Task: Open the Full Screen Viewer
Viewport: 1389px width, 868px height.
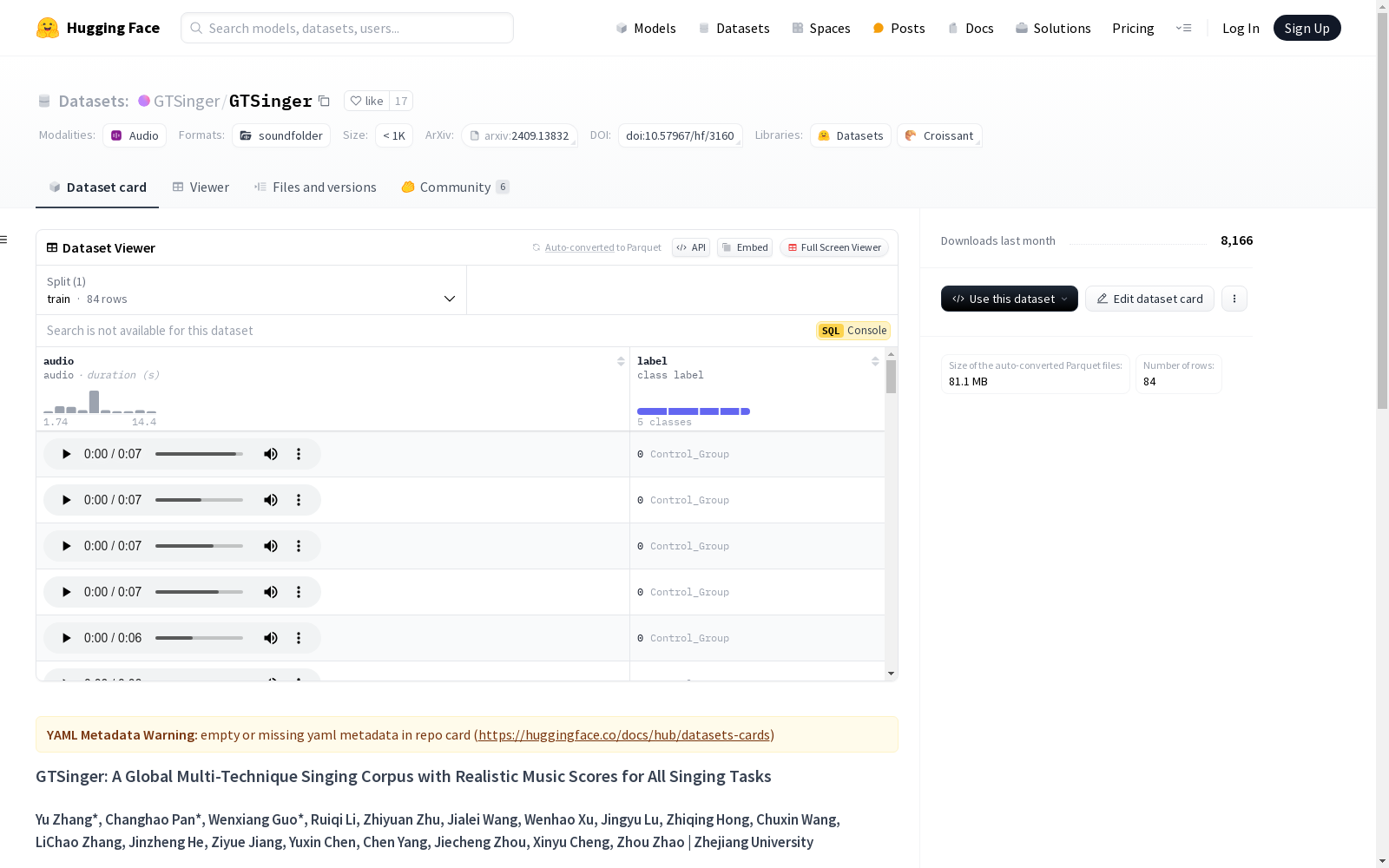Action: click(x=833, y=247)
